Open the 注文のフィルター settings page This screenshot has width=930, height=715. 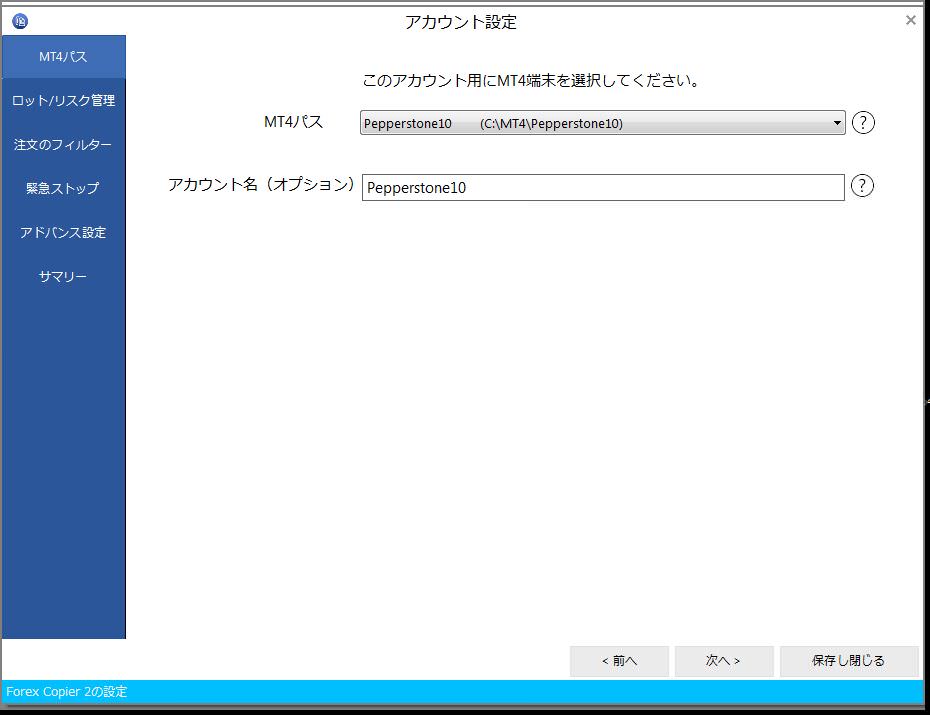click(62, 144)
